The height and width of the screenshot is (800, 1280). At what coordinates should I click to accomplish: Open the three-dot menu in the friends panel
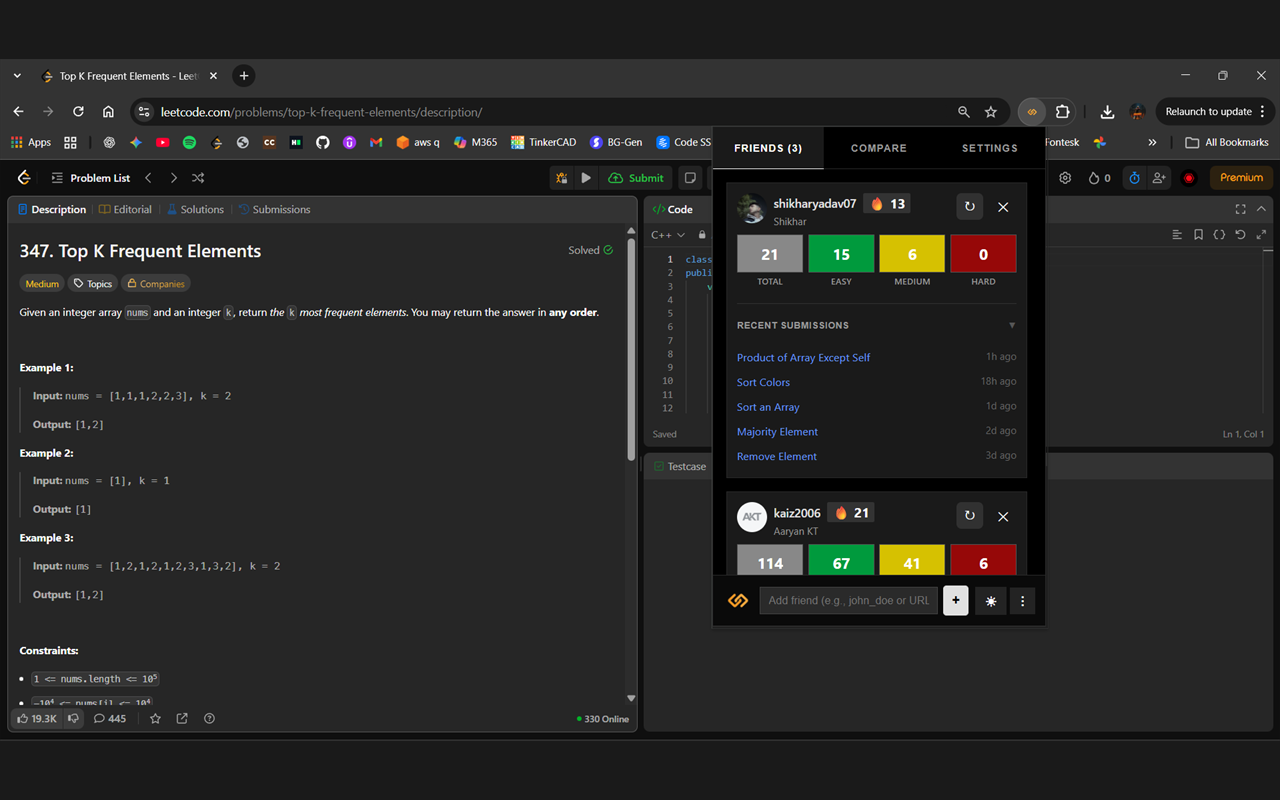tap(1022, 600)
